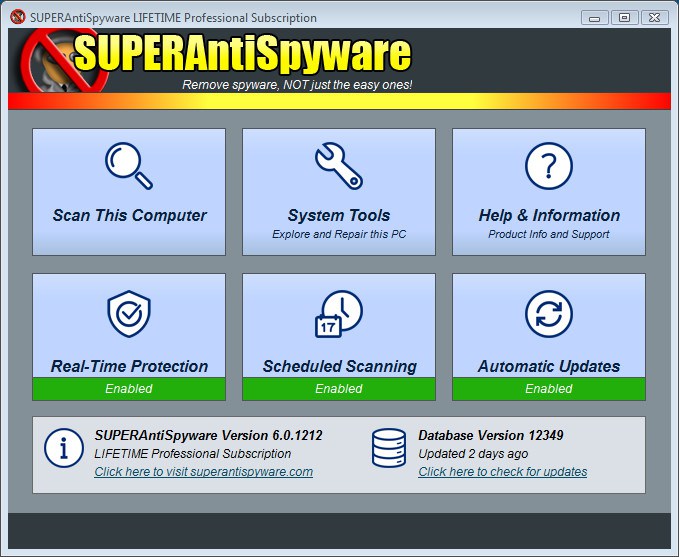
Task: Click the SUPERAntiSpyware title bar app icon
Action: 18,17
